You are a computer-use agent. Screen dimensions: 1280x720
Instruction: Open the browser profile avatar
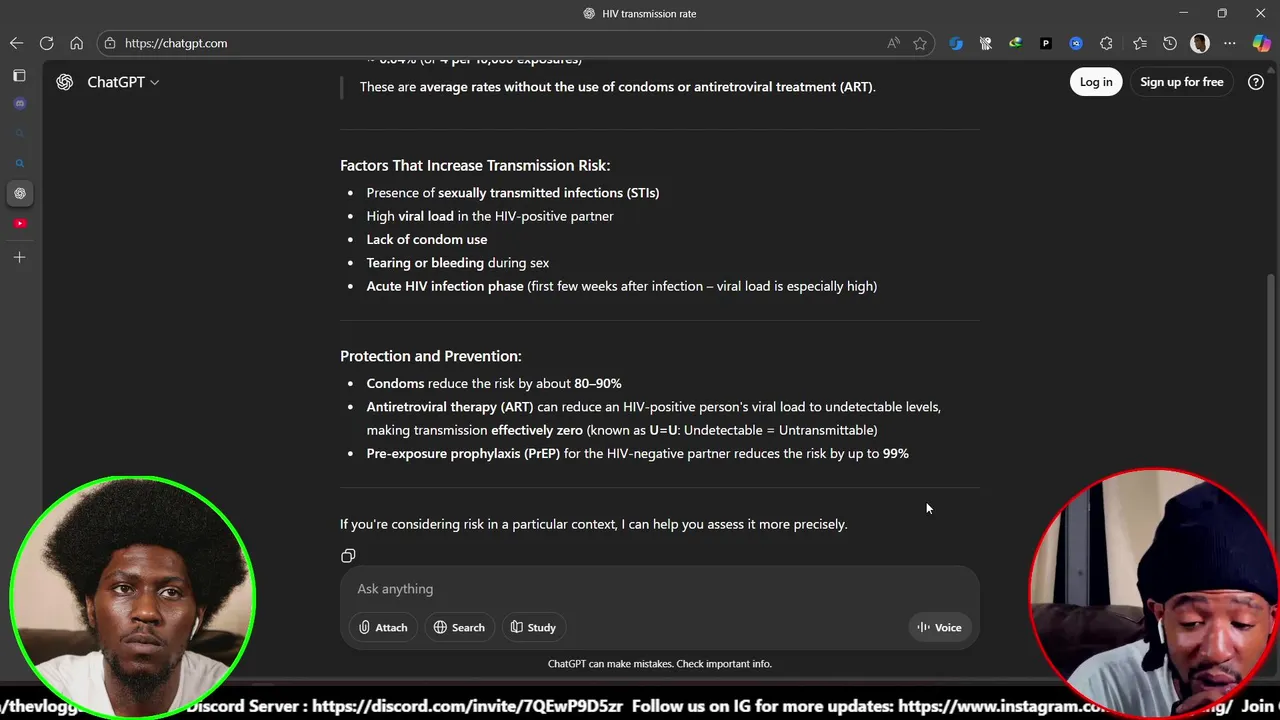coord(1200,43)
